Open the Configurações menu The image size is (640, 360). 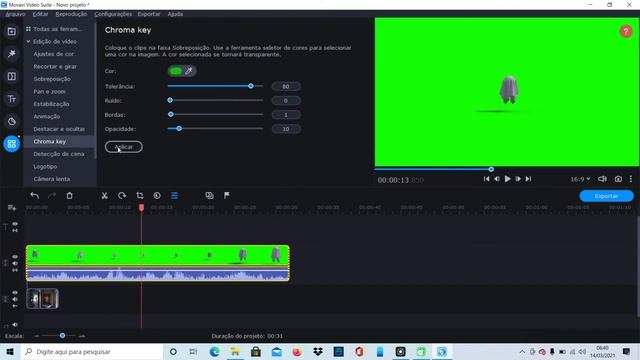tap(113, 14)
